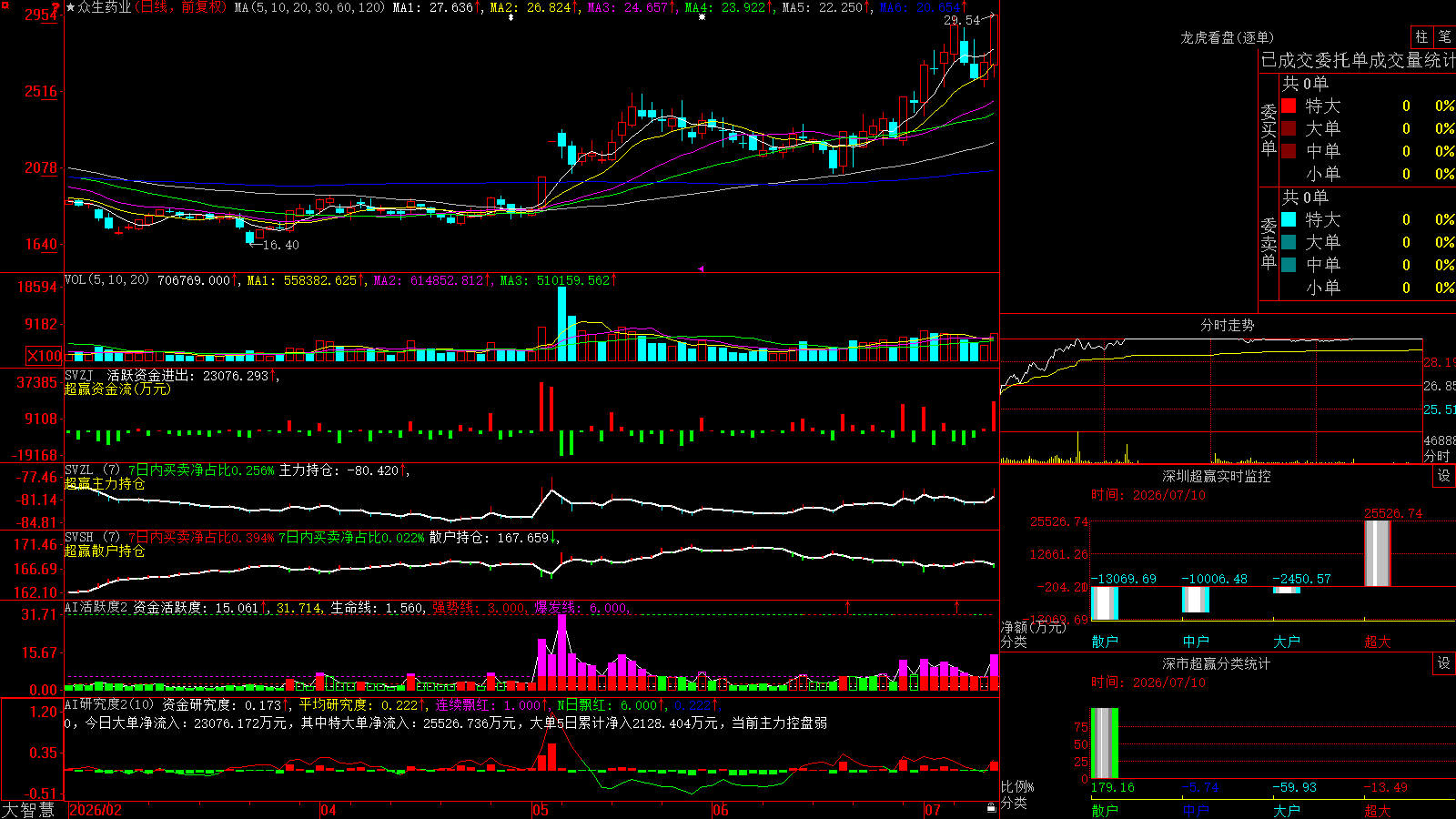Click the 超赢散户持仓 label
The height and width of the screenshot is (819, 1456).
point(105,551)
